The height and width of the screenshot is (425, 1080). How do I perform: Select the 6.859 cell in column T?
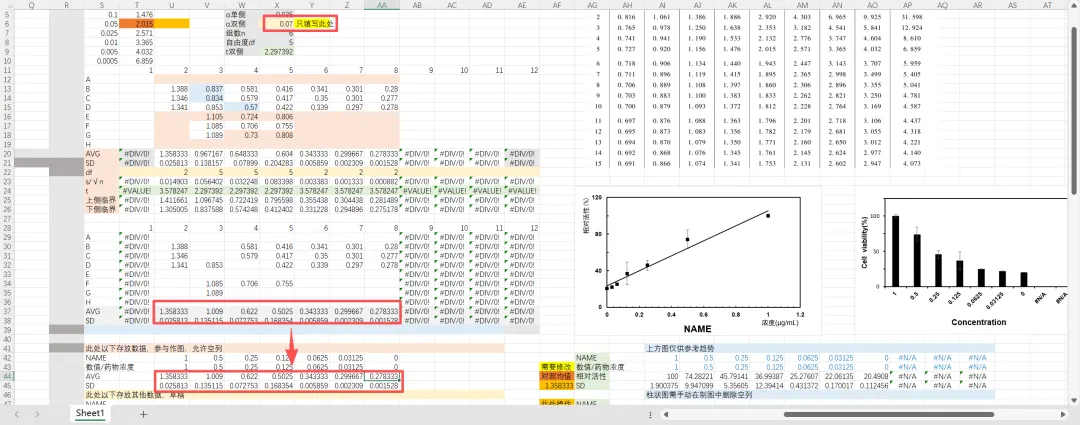coord(137,61)
